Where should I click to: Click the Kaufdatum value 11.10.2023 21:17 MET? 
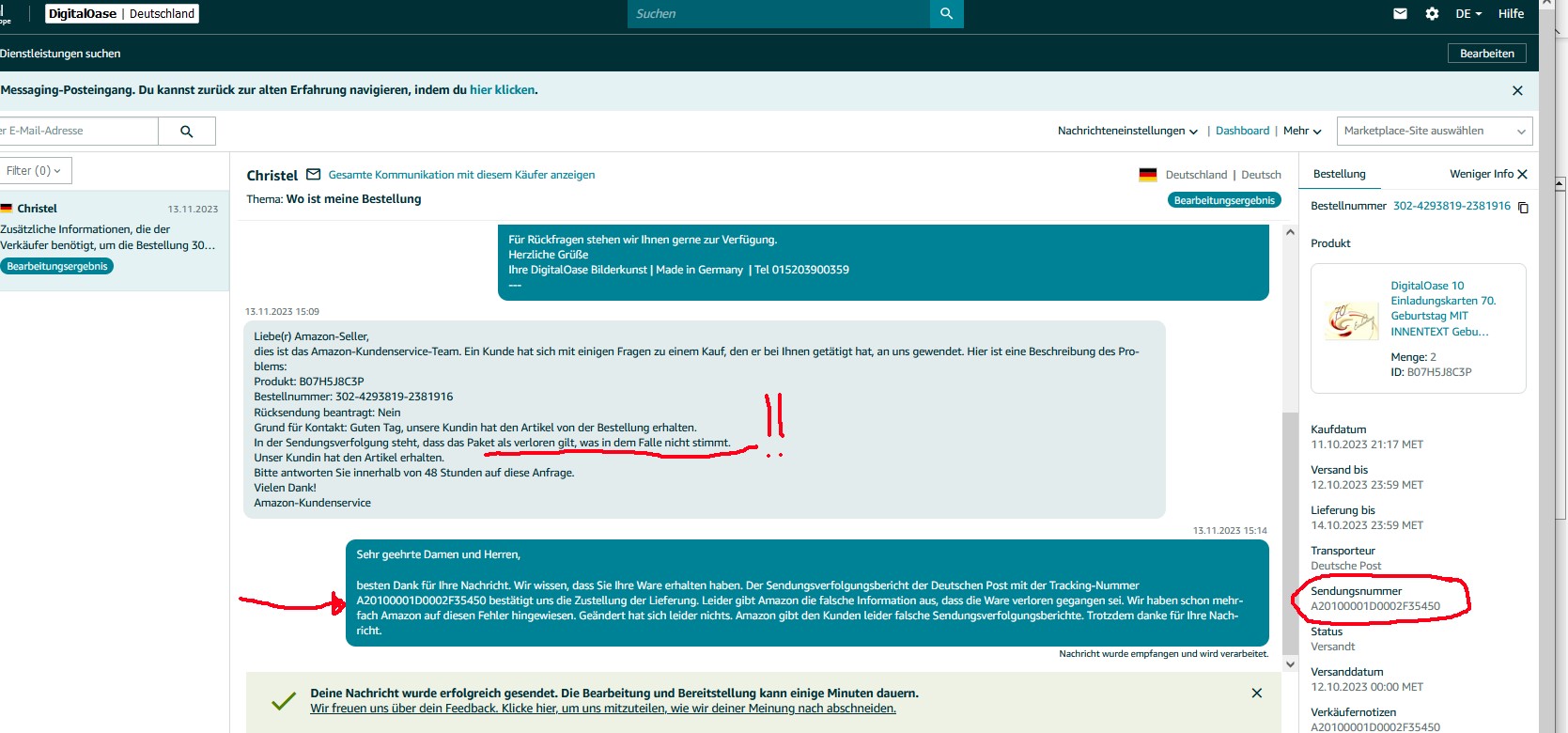(1366, 445)
